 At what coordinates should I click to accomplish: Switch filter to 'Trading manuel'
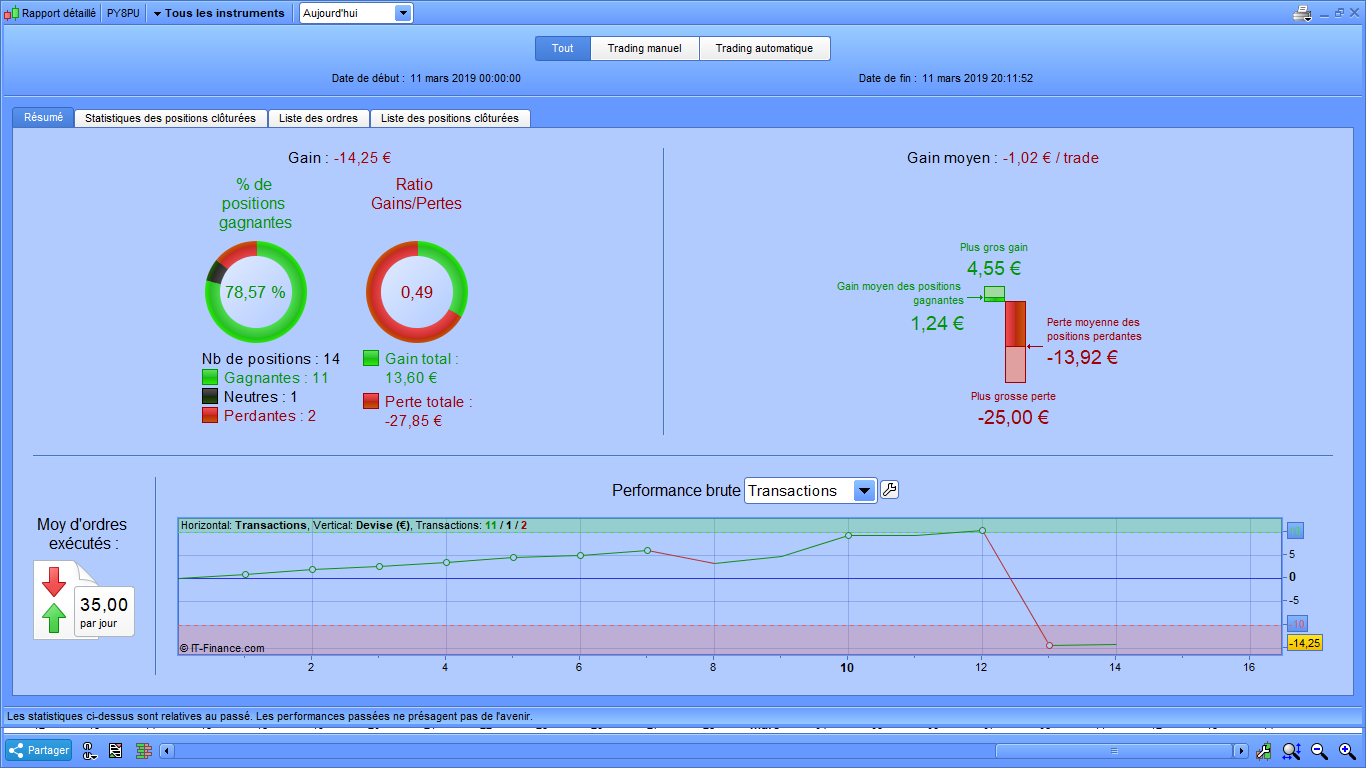point(644,48)
